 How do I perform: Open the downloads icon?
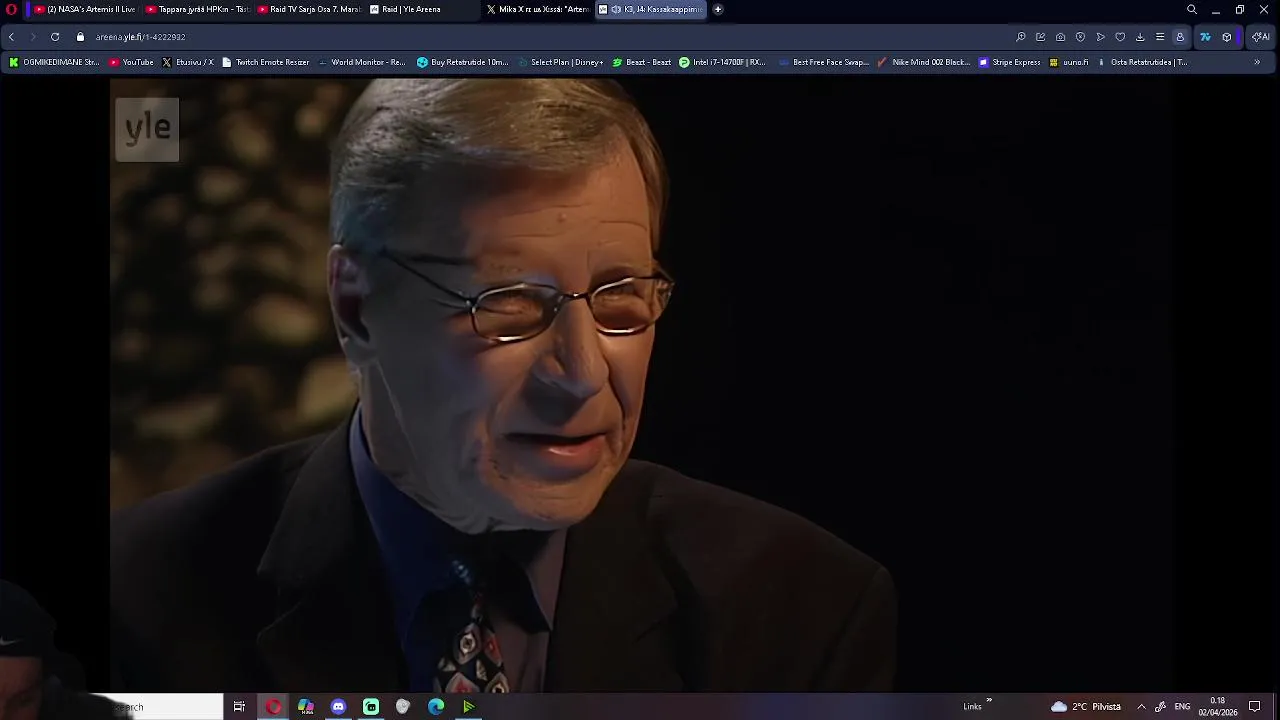click(1140, 37)
